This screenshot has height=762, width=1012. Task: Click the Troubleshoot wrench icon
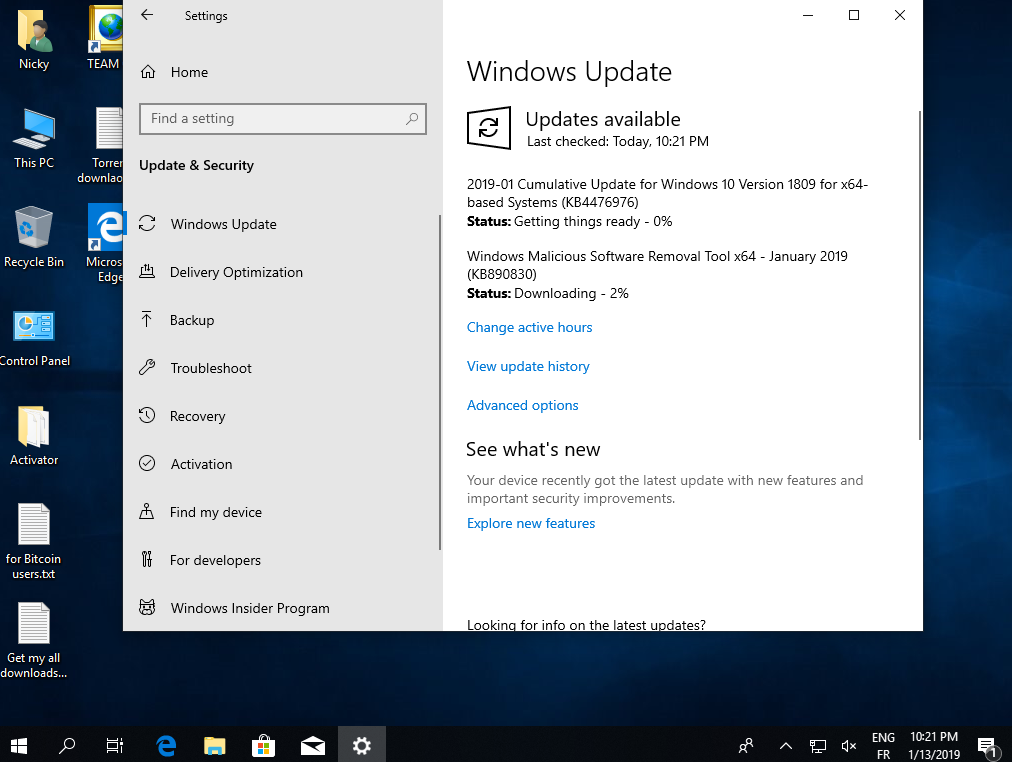click(x=147, y=368)
